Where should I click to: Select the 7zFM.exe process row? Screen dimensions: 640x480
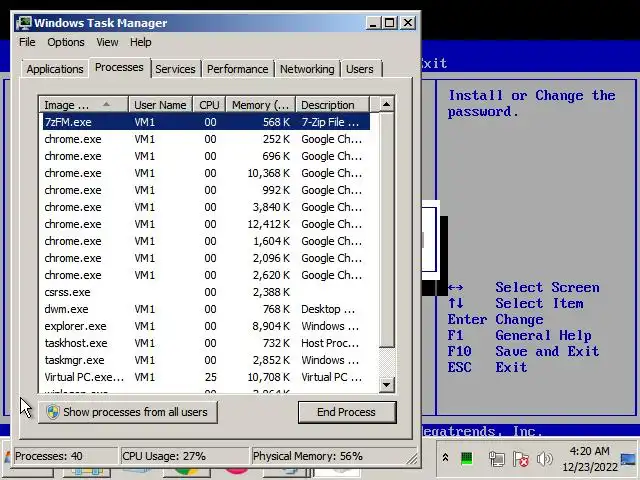(x=206, y=122)
